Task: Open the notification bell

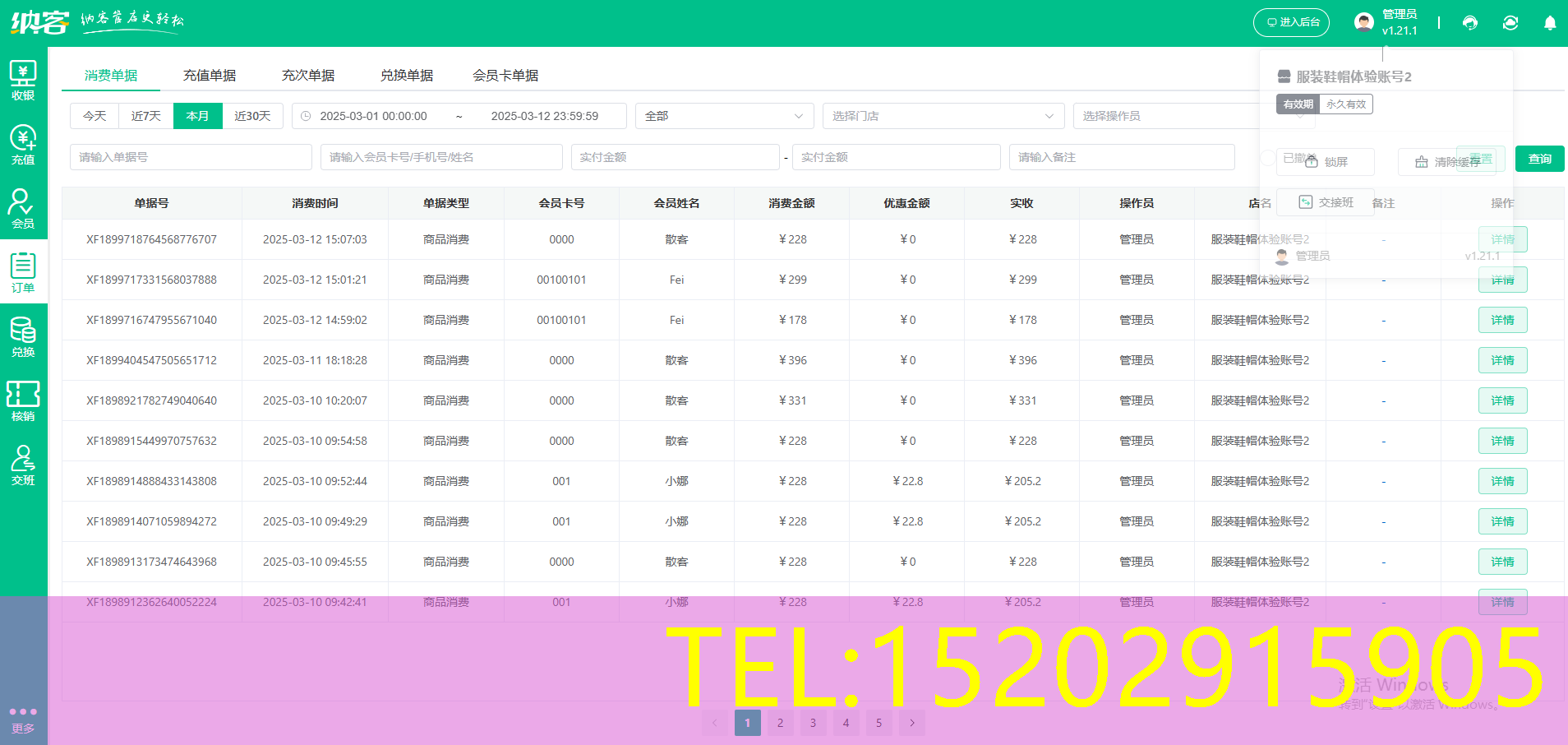Action: (x=1550, y=22)
